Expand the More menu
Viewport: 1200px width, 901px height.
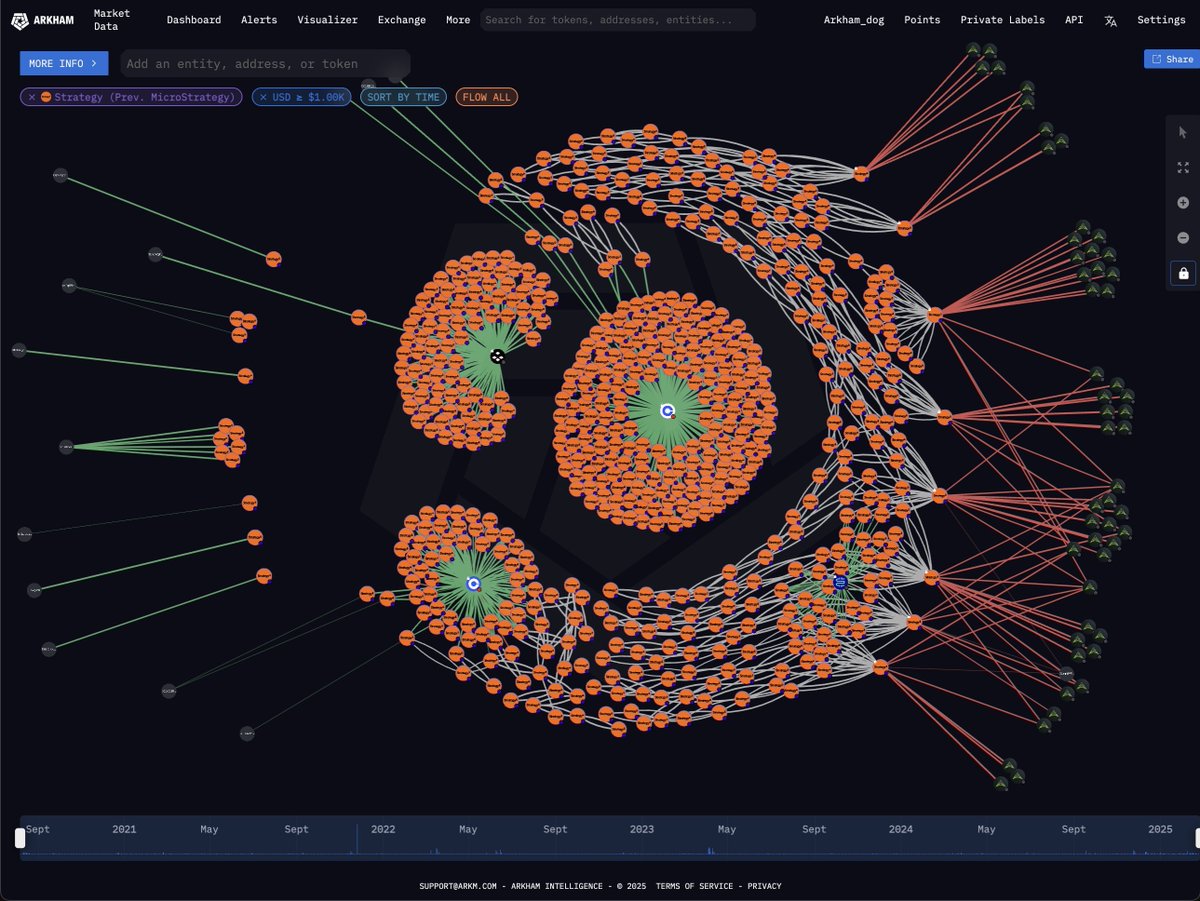pos(458,20)
